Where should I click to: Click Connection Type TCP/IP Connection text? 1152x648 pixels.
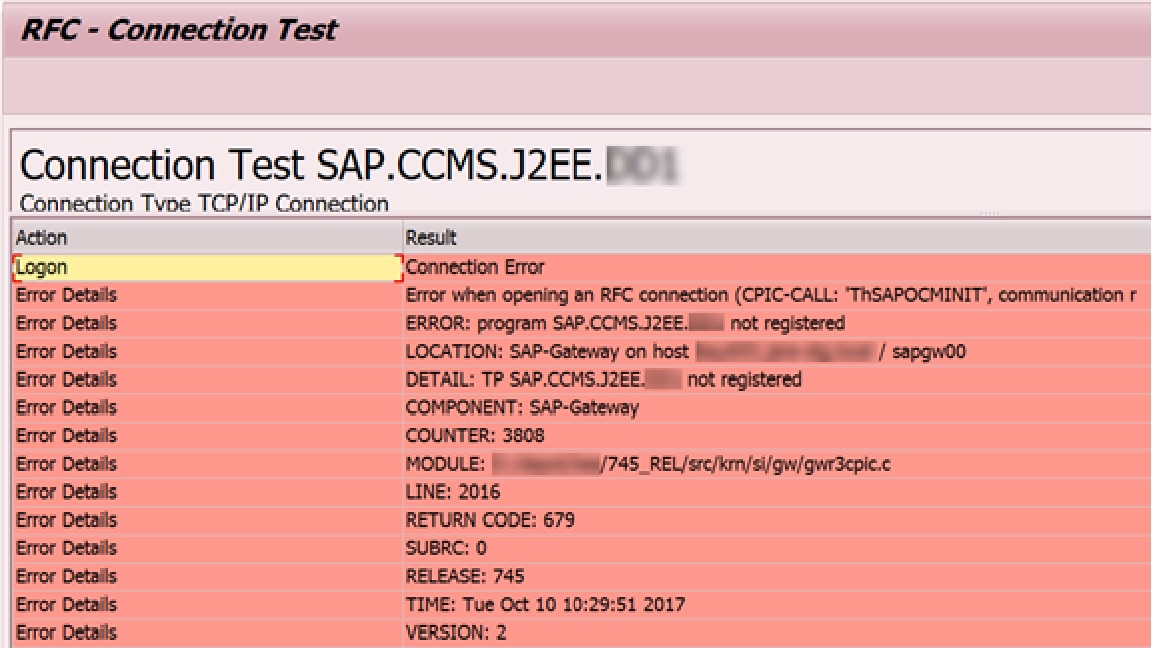pos(204,204)
